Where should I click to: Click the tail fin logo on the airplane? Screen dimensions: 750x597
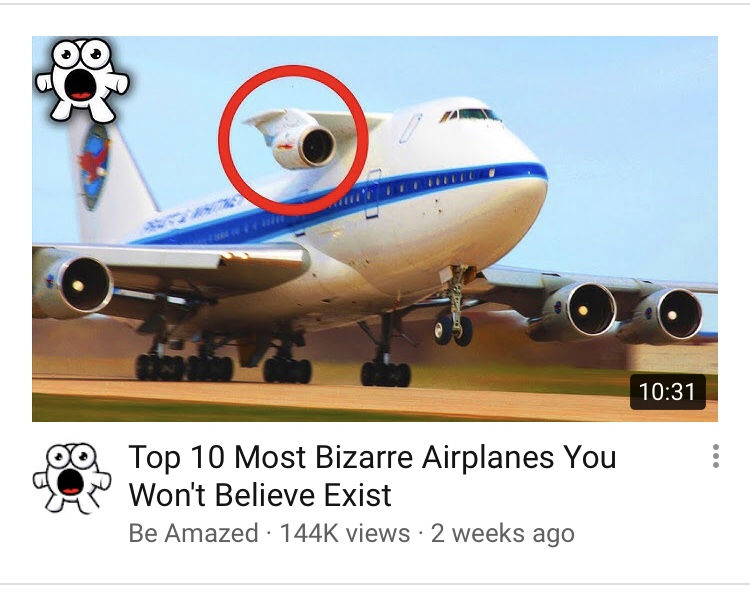pyautogui.click(x=95, y=167)
